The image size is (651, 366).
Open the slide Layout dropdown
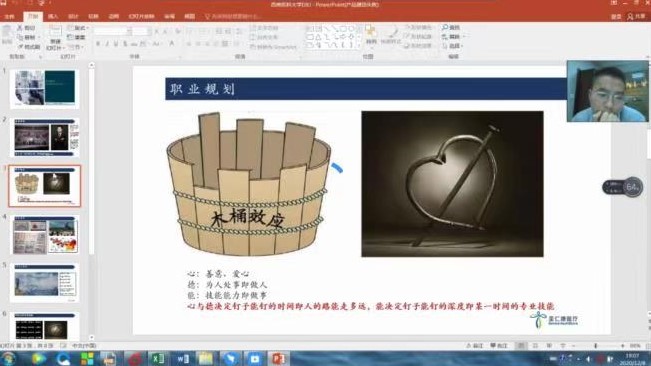point(78,28)
